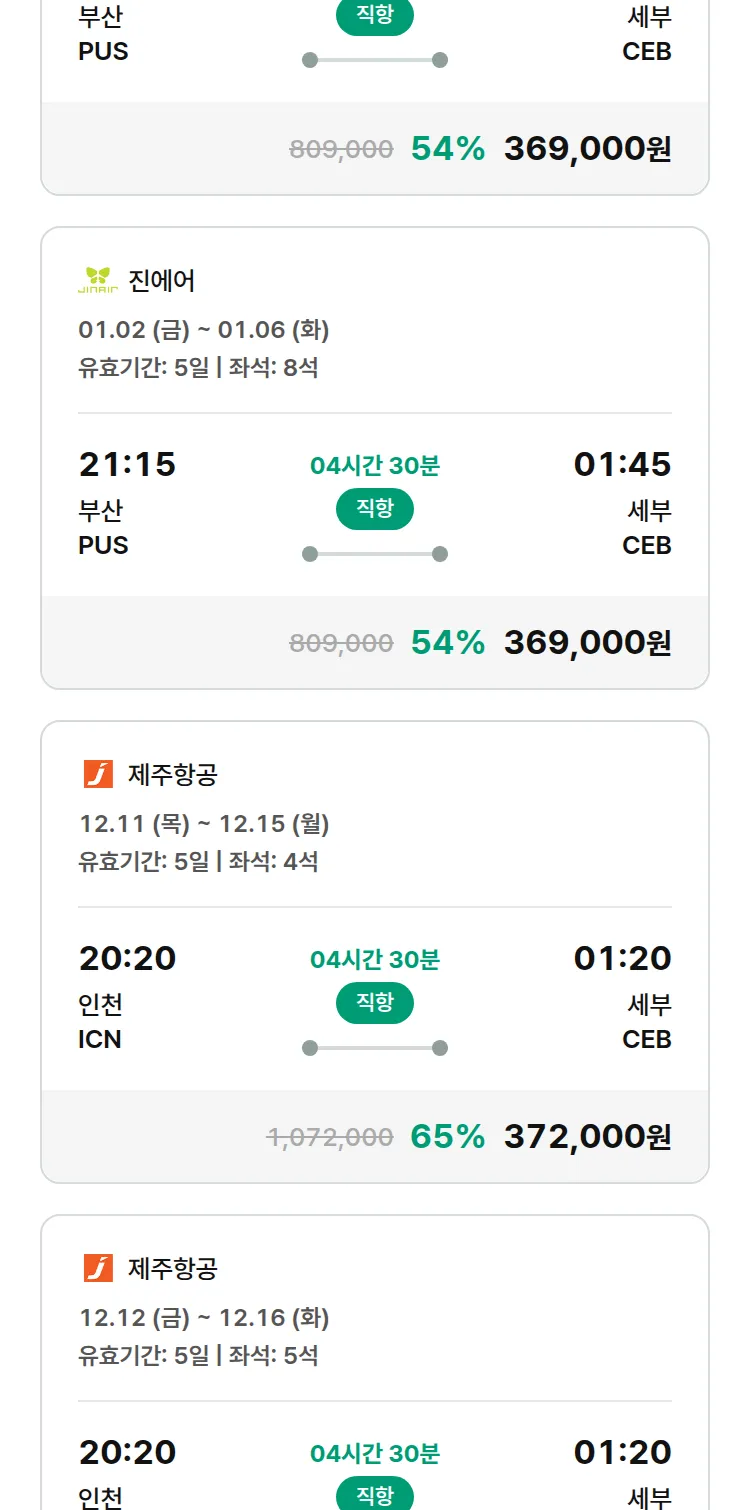750x1510 pixels.
Task: Tap the 직항 badge on the 21:15 Busan flight
Action: click(x=375, y=509)
